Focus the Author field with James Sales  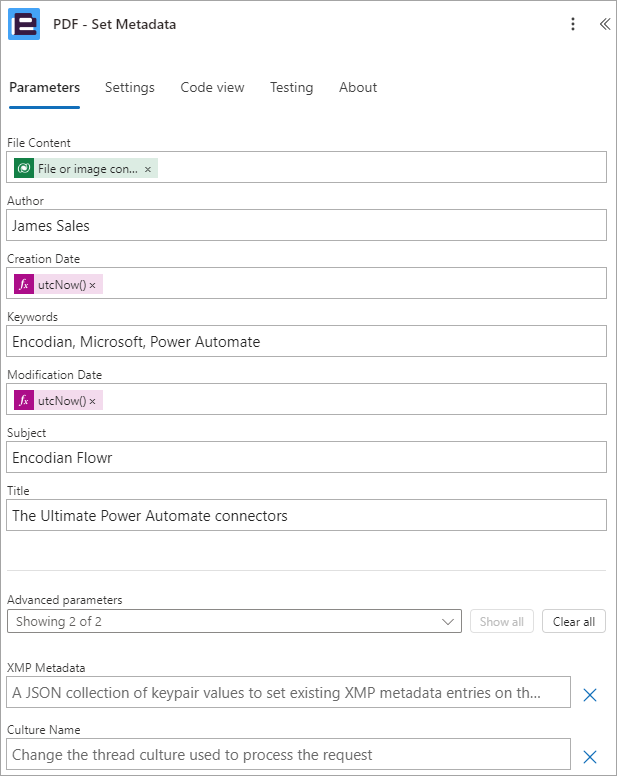pyautogui.click(x=306, y=225)
